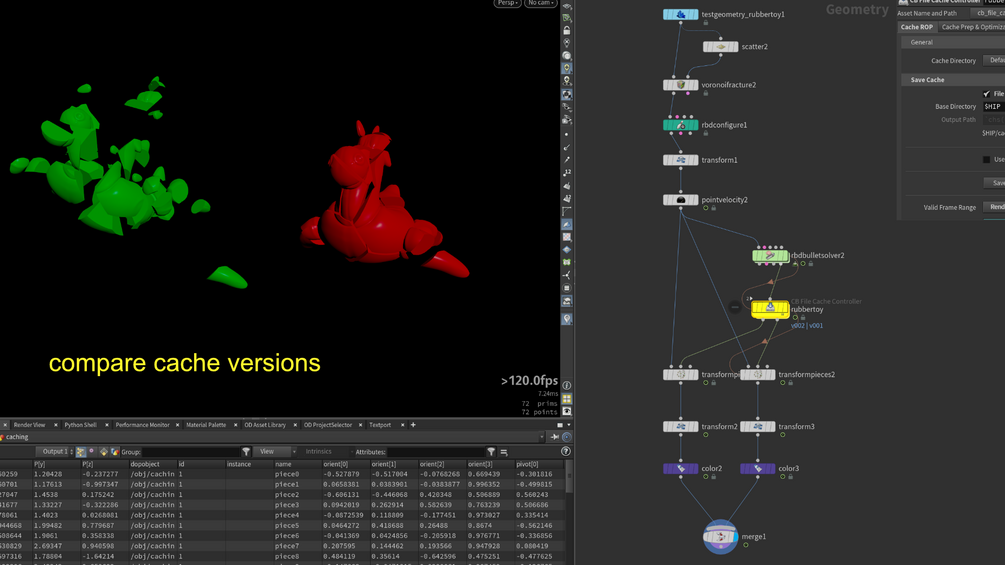
Task: Open the No cam camera dropdown
Action: point(540,3)
